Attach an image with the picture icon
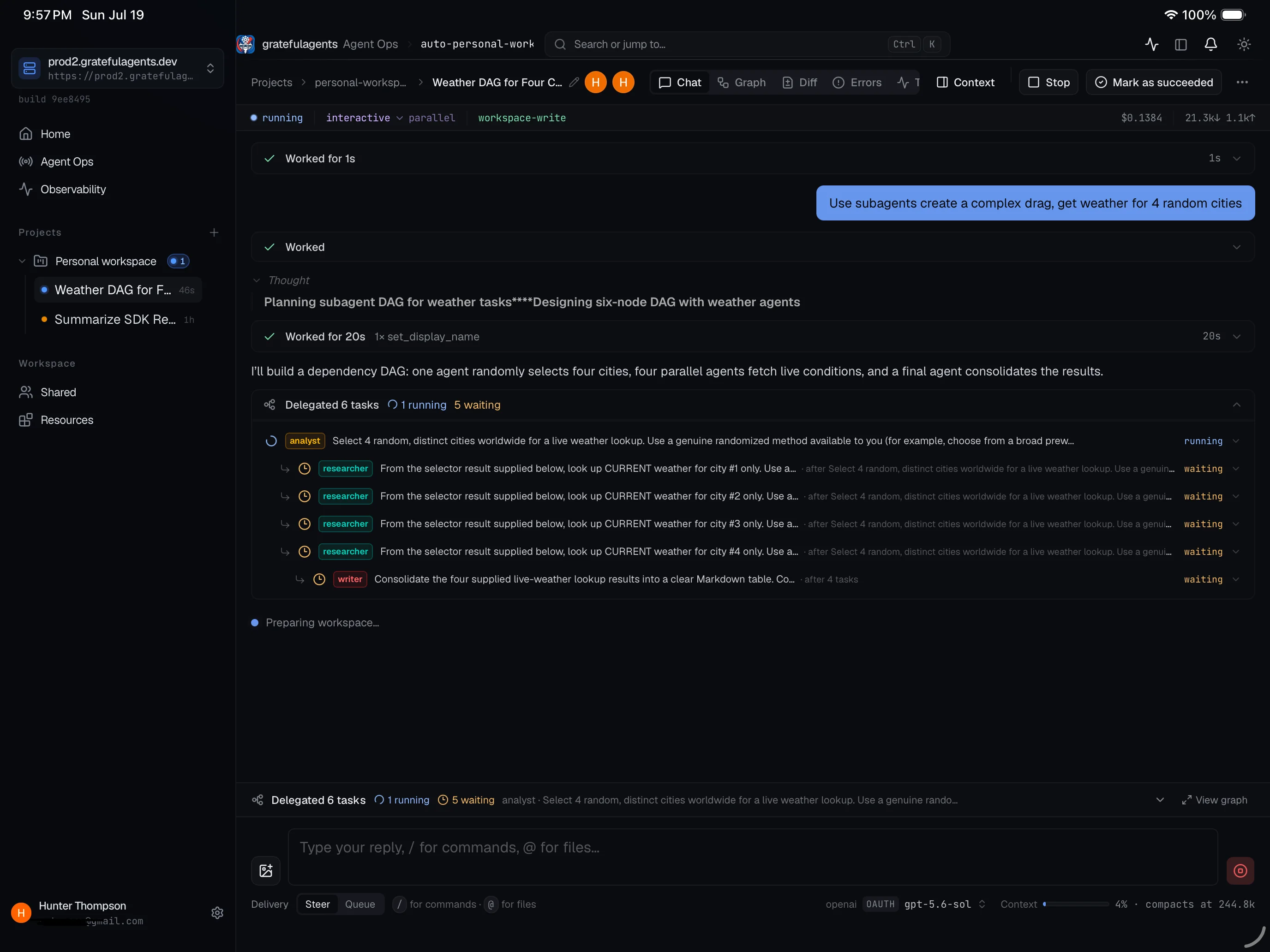Viewport: 1270px width, 952px height. click(266, 870)
